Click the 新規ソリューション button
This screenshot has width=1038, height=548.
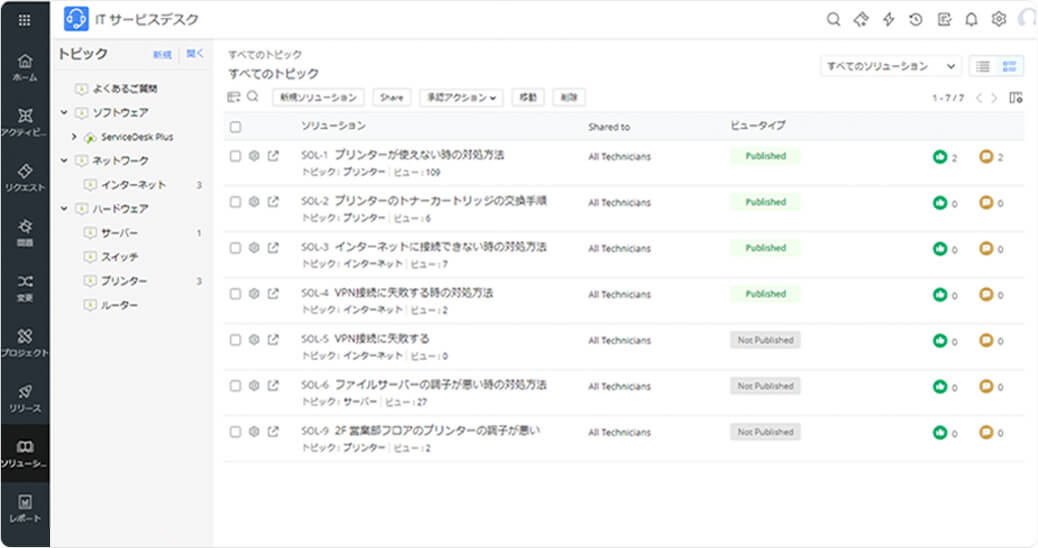[318, 97]
